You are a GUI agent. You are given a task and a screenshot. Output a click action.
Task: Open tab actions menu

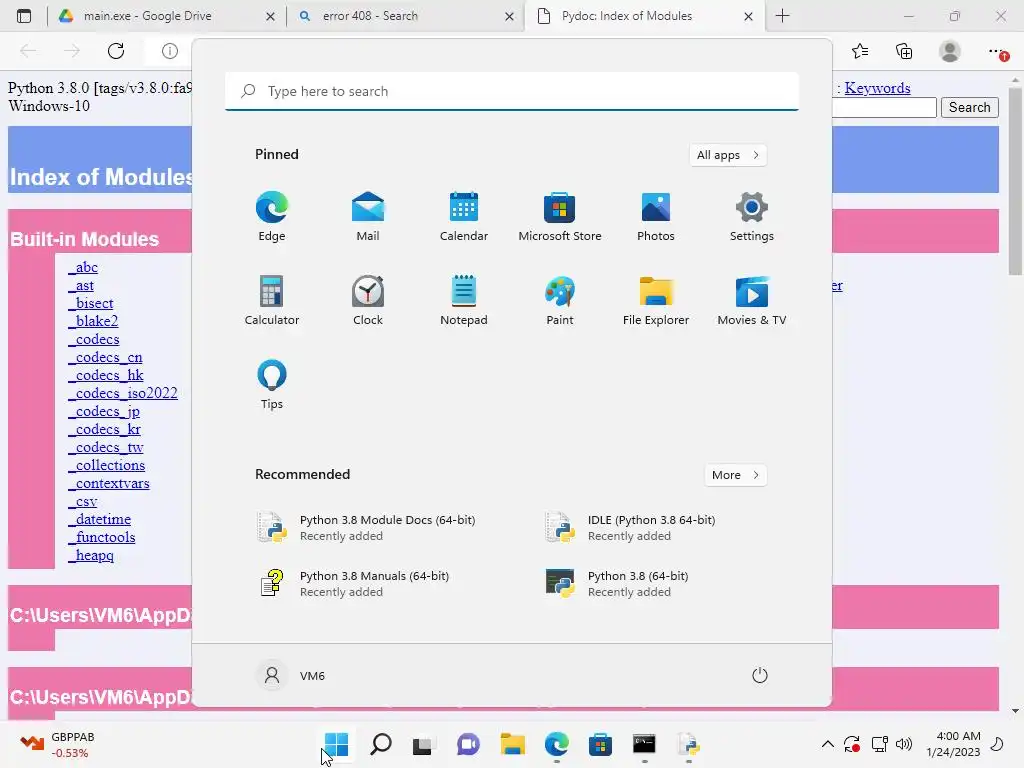(x=24, y=16)
